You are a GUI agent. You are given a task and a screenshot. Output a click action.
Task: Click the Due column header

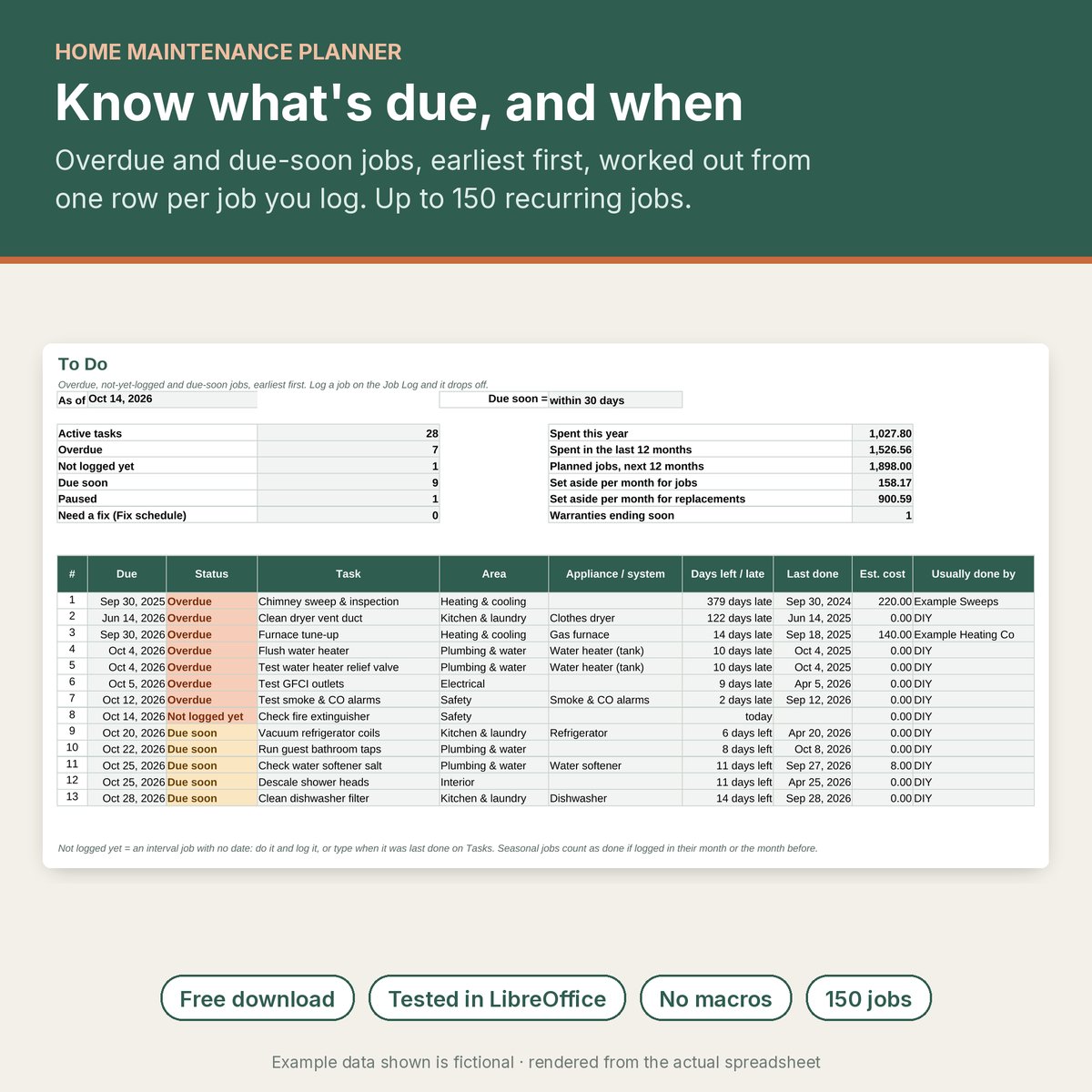(126, 574)
